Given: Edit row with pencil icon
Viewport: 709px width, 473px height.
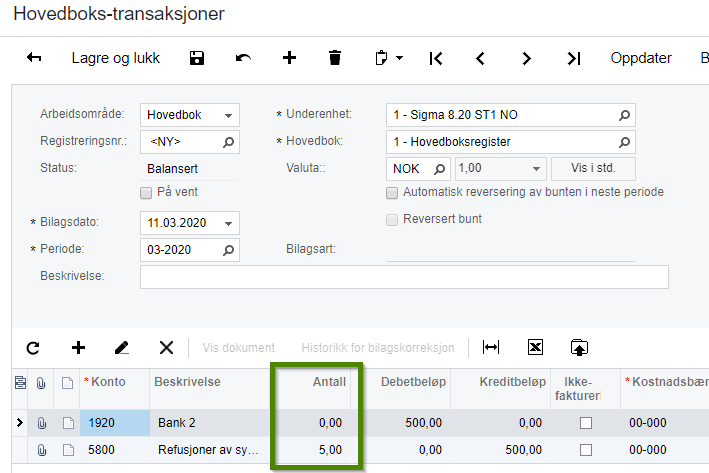Looking at the screenshot, I should point(122,348).
